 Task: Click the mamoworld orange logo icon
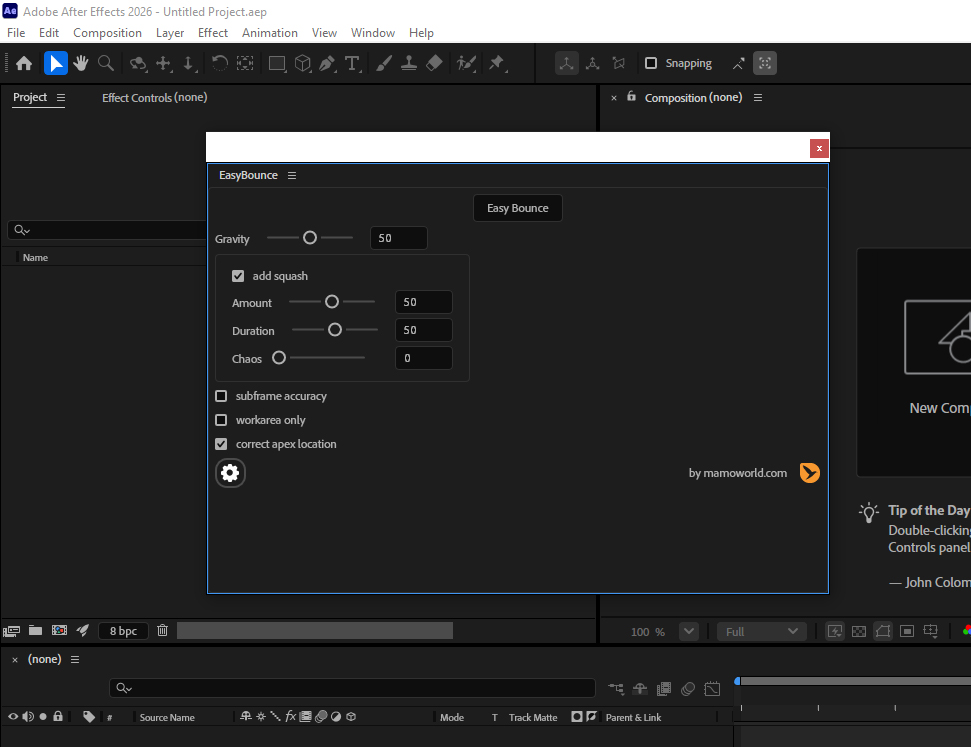click(809, 473)
